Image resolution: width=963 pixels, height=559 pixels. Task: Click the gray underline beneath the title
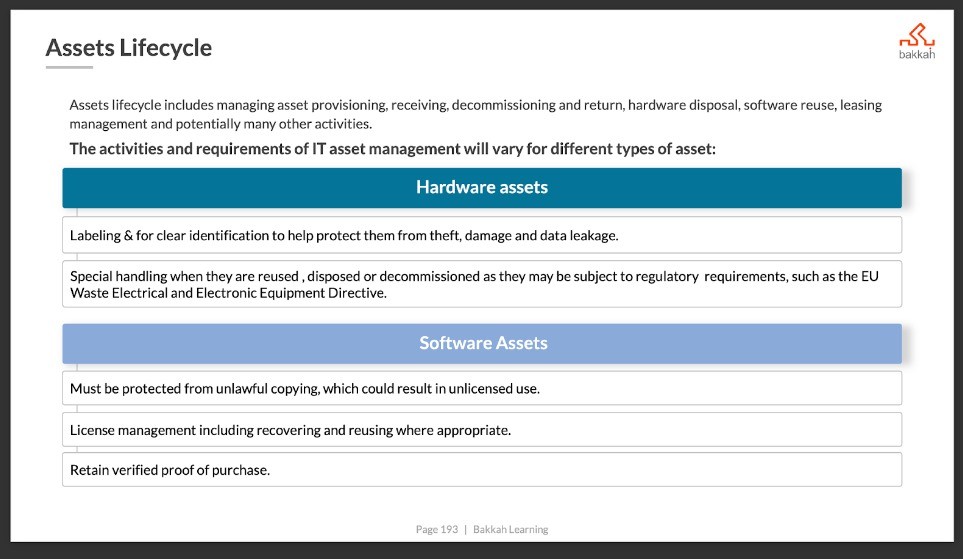[x=69, y=67]
